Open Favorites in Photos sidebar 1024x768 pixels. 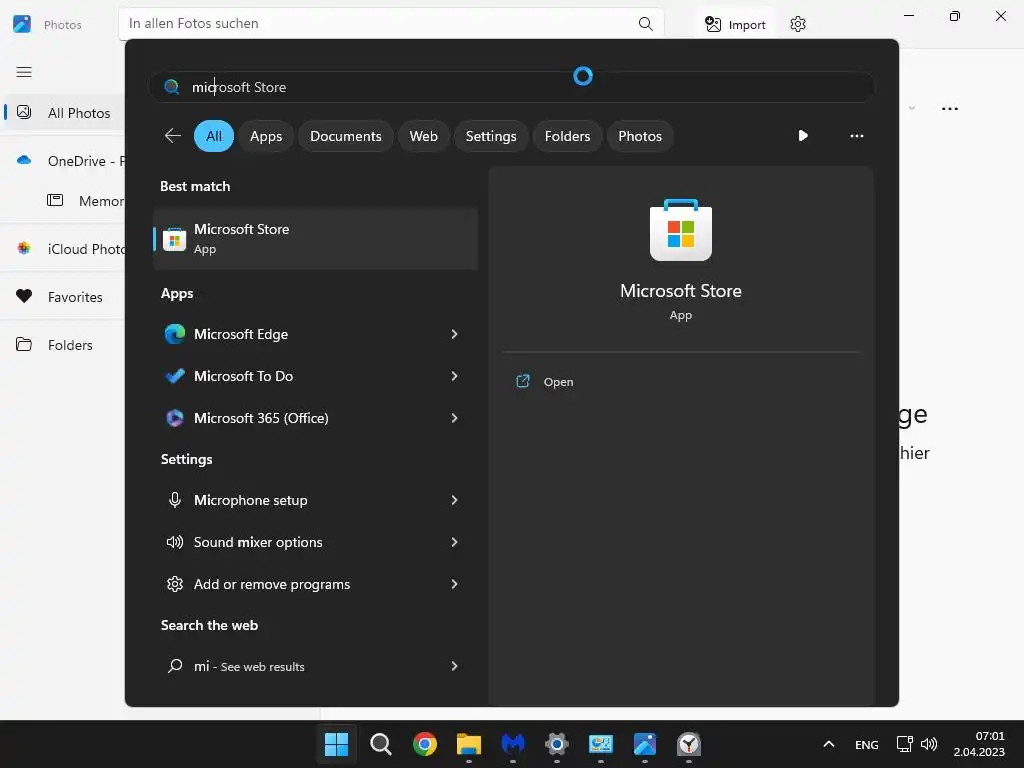pos(63,296)
